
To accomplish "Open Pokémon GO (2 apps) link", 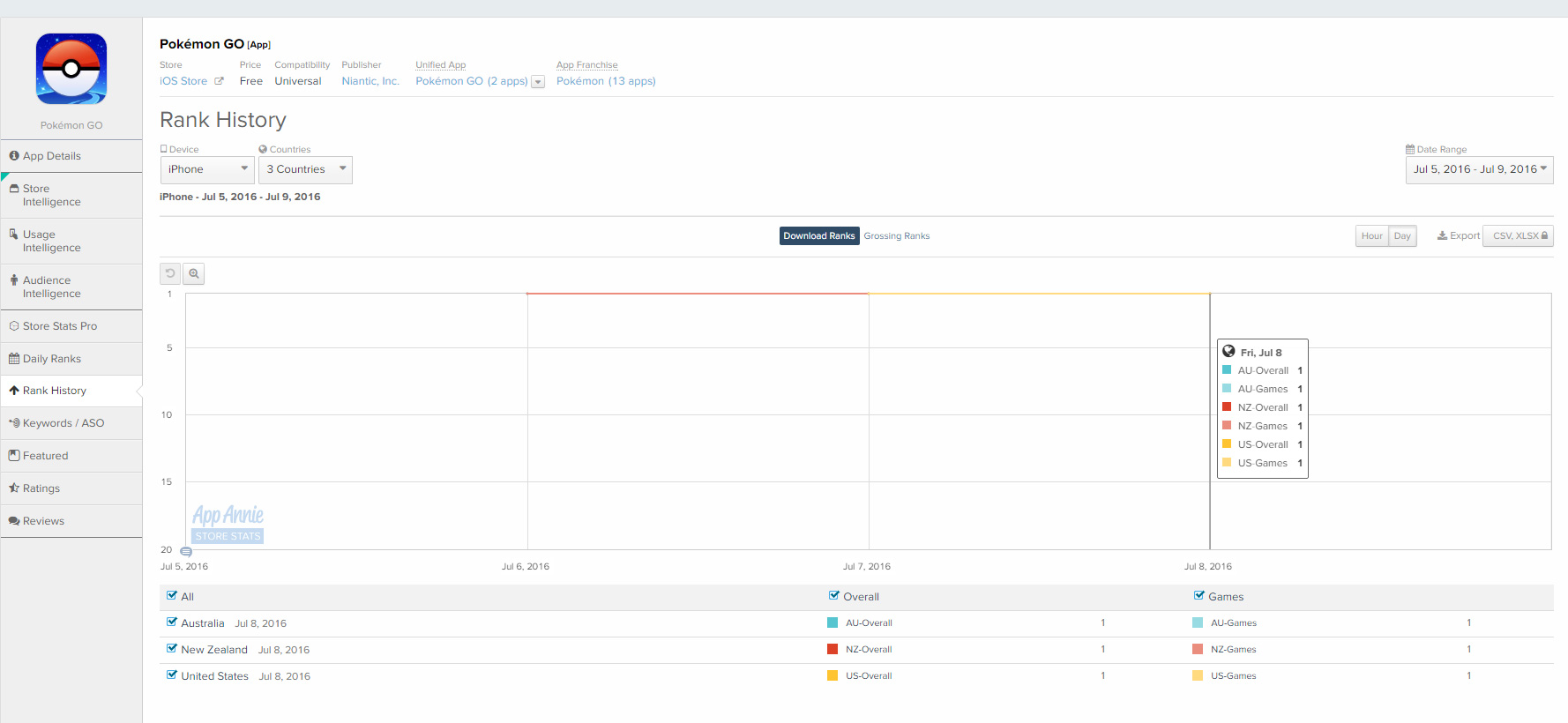I will 472,81.
